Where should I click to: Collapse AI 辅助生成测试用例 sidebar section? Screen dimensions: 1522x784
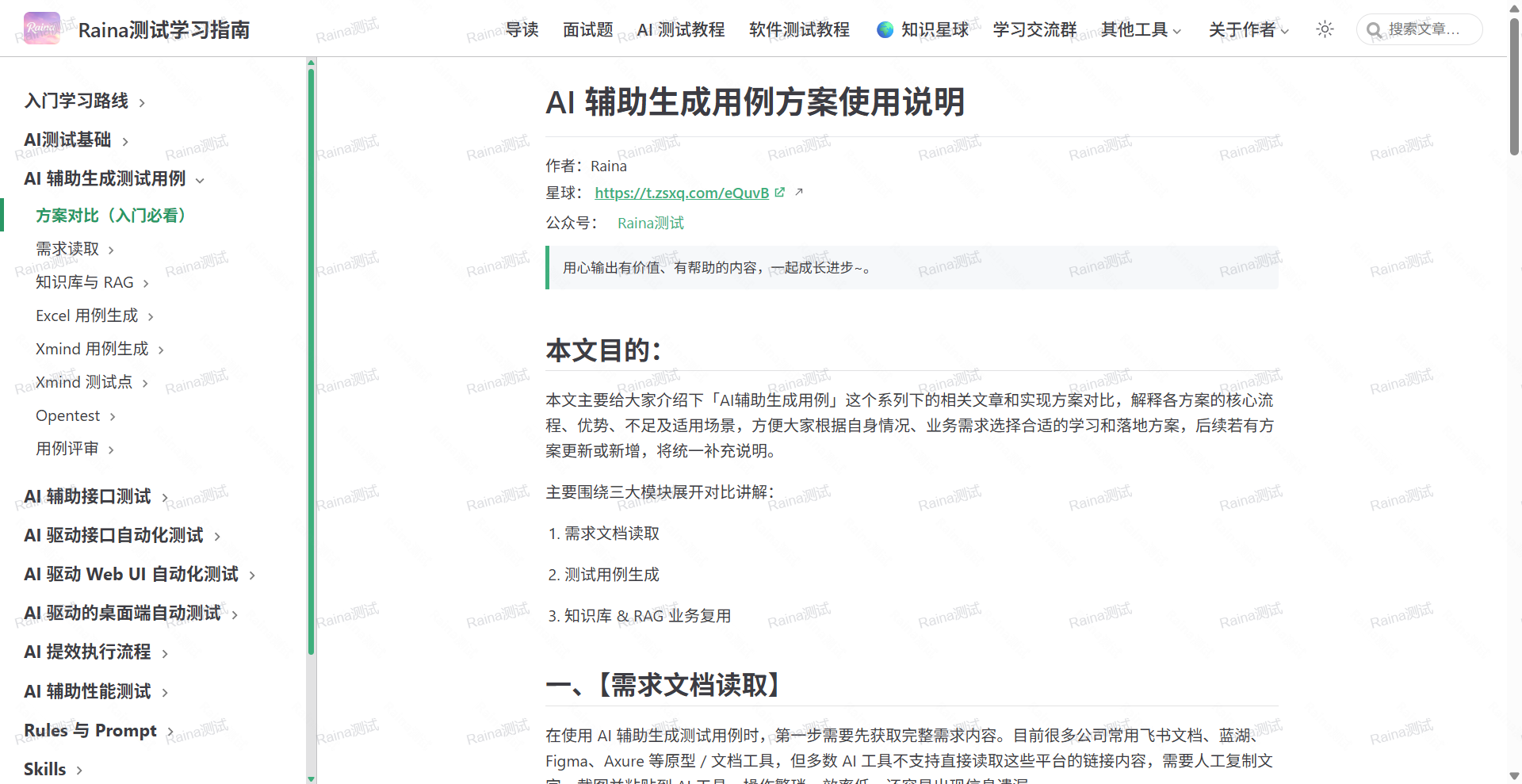coord(114,178)
